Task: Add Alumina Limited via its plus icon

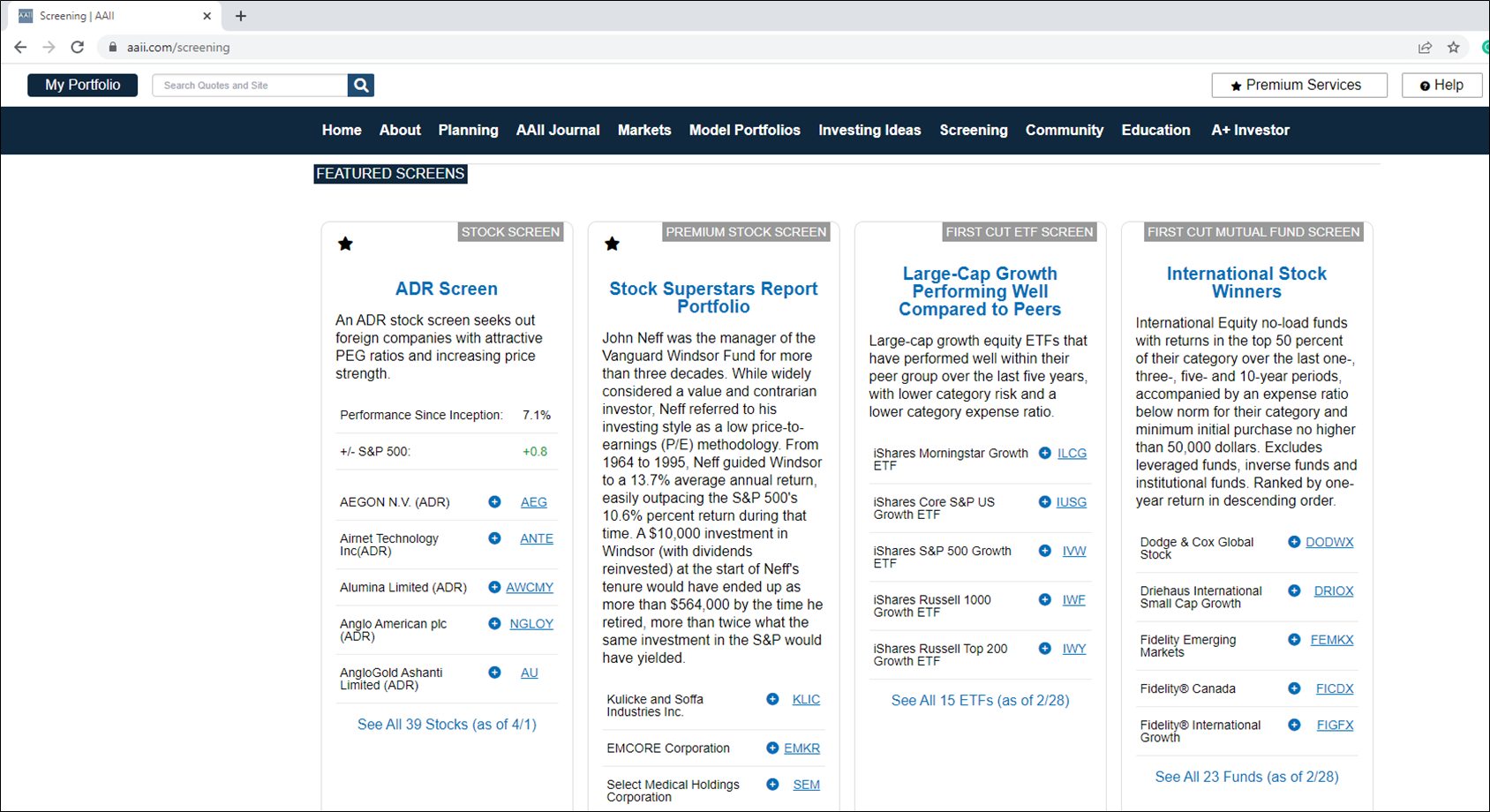Action: coord(494,587)
